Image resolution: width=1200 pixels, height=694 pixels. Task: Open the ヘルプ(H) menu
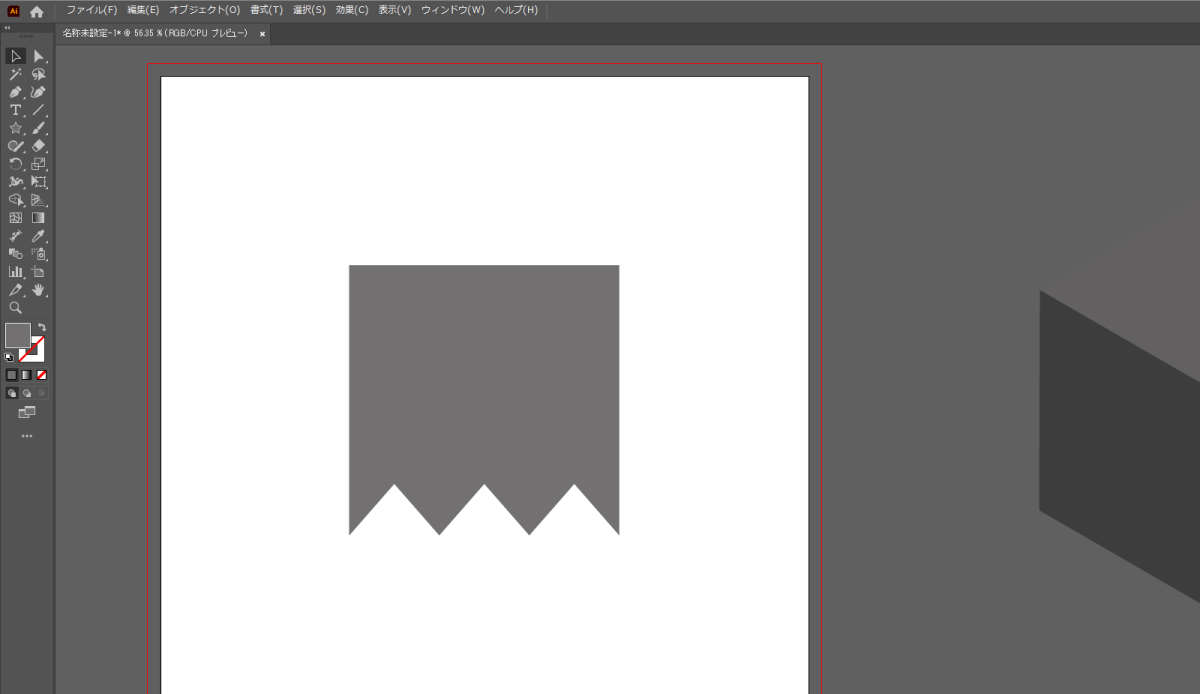(516, 10)
